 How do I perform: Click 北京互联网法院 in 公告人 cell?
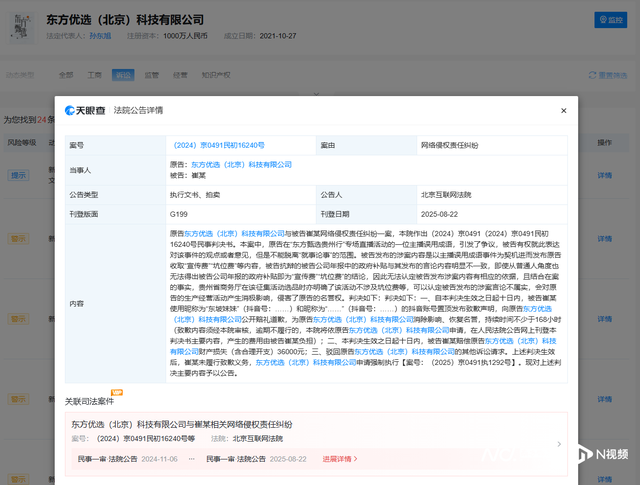click(x=446, y=195)
